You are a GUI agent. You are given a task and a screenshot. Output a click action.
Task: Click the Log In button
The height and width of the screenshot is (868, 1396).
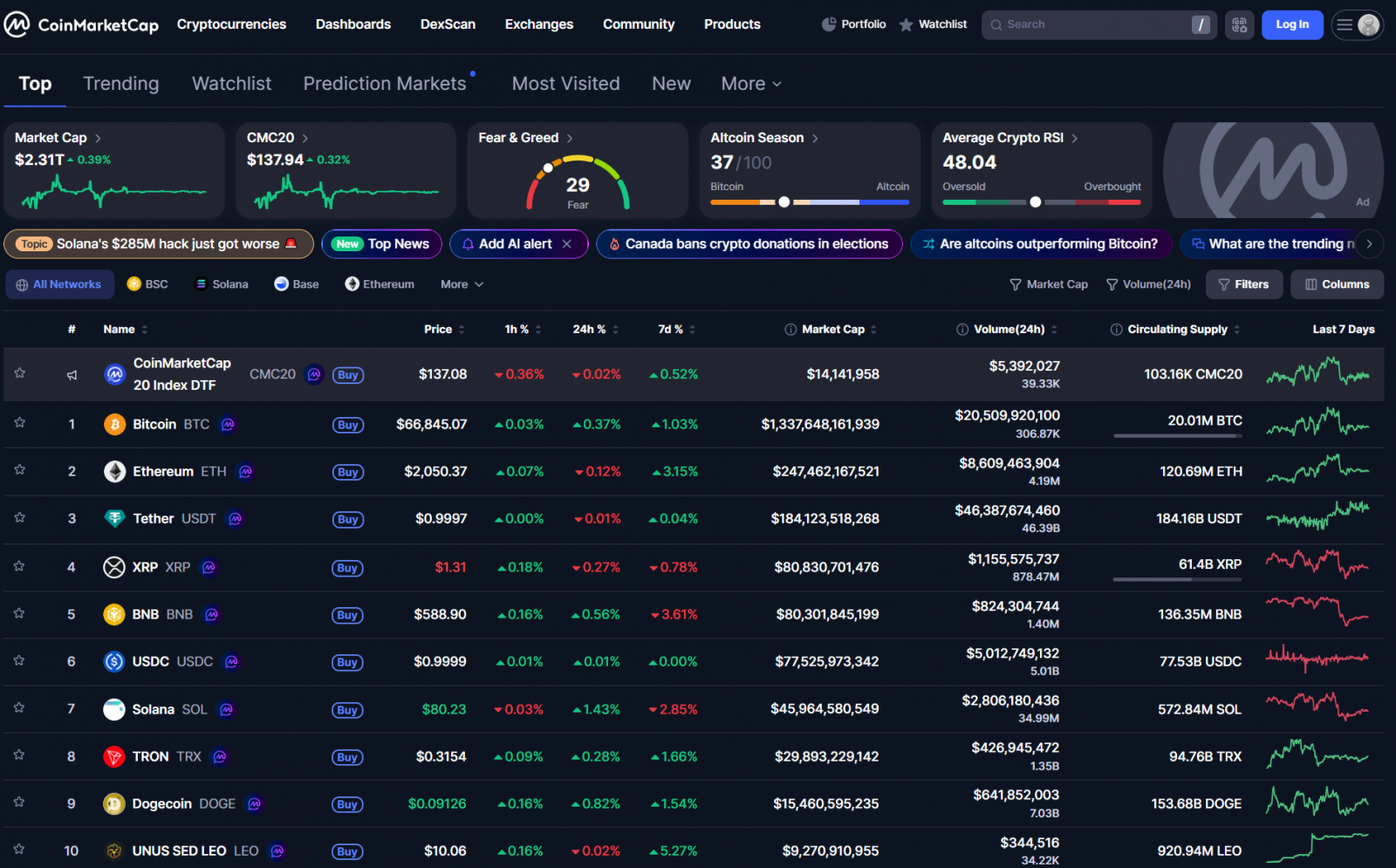tap(1292, 24)
